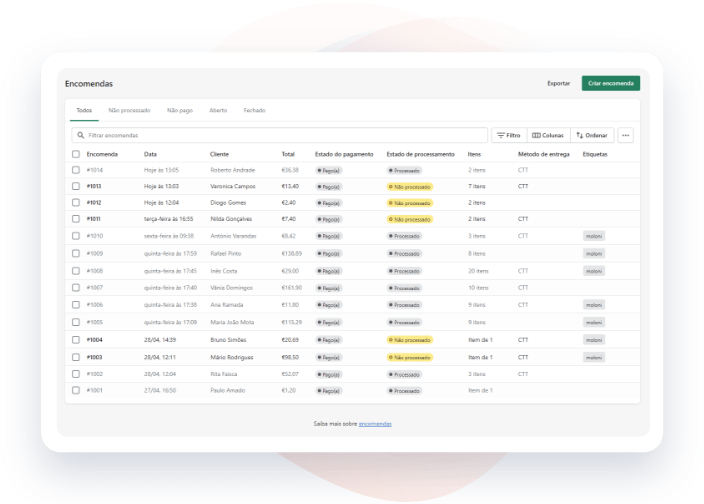Click the Estado de processamento column header
The image size is (704, 504).
(420, 154)
